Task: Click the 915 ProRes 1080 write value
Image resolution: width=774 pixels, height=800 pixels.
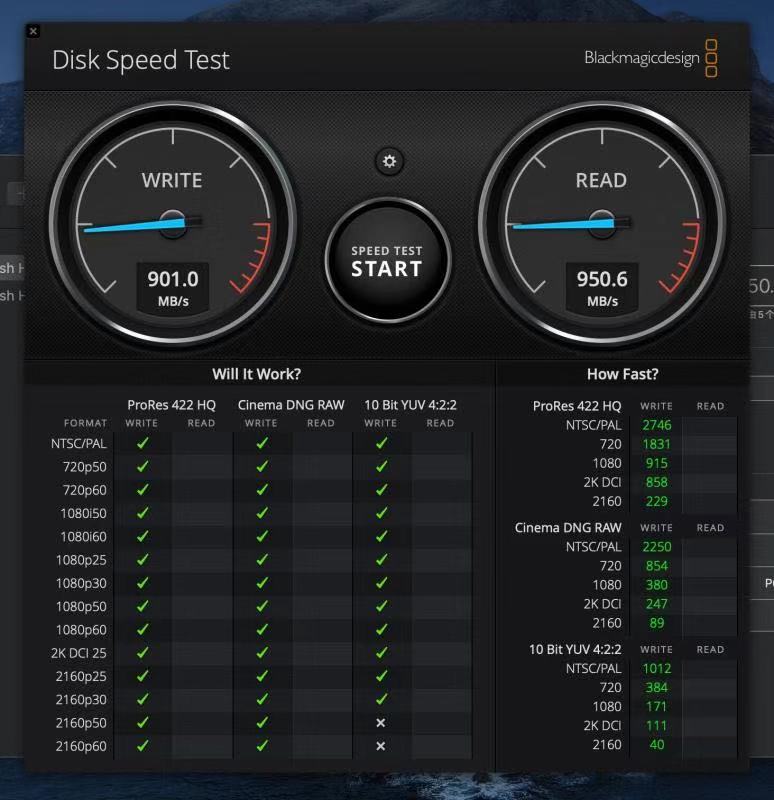Action: point(657,463)
